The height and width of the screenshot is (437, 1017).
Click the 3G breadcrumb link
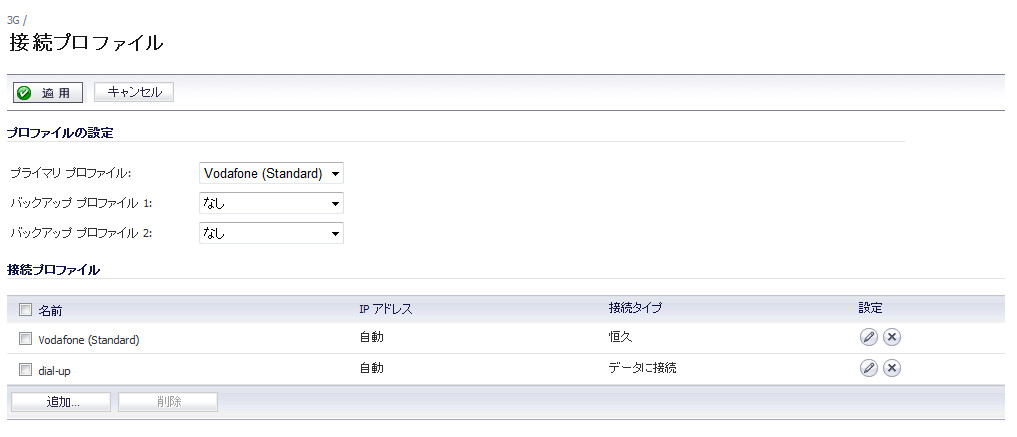tap(13, 19)
